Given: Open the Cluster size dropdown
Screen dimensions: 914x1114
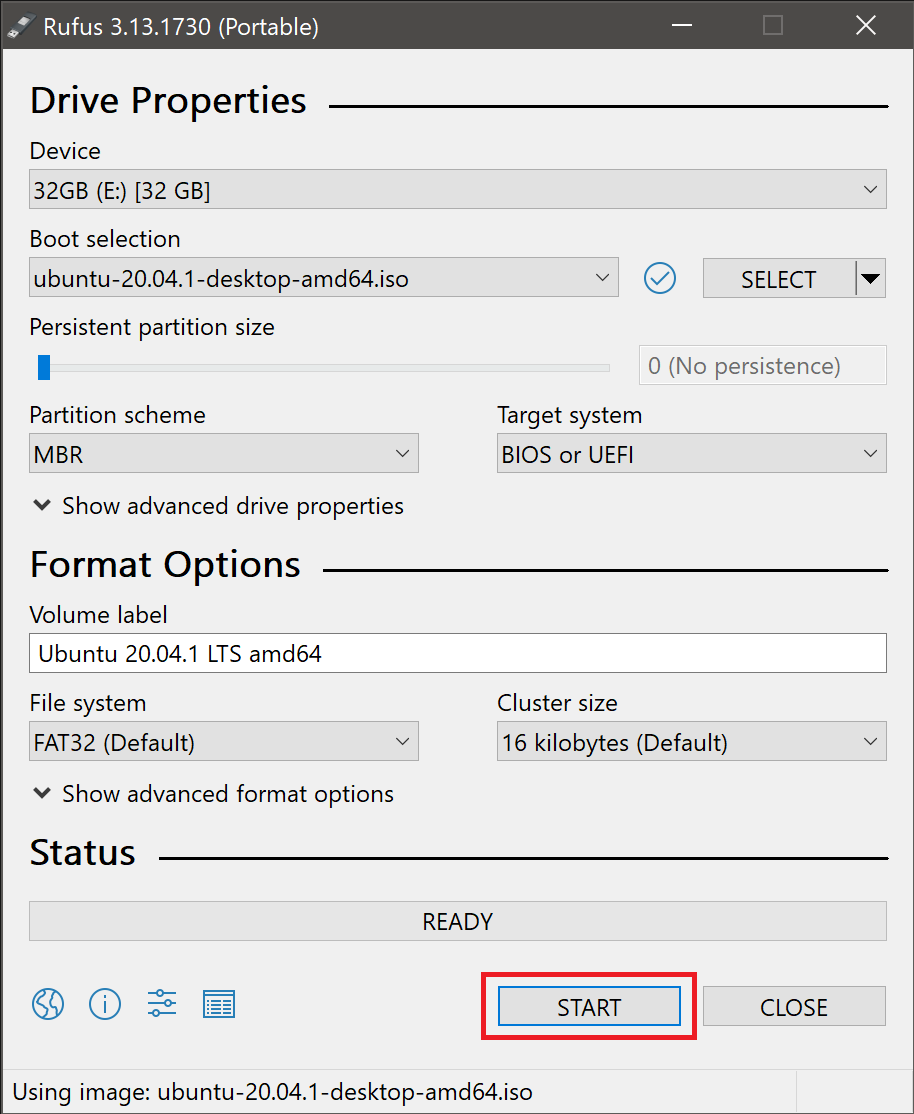Looking at the screenshot, I should click(x=691, y=743).
